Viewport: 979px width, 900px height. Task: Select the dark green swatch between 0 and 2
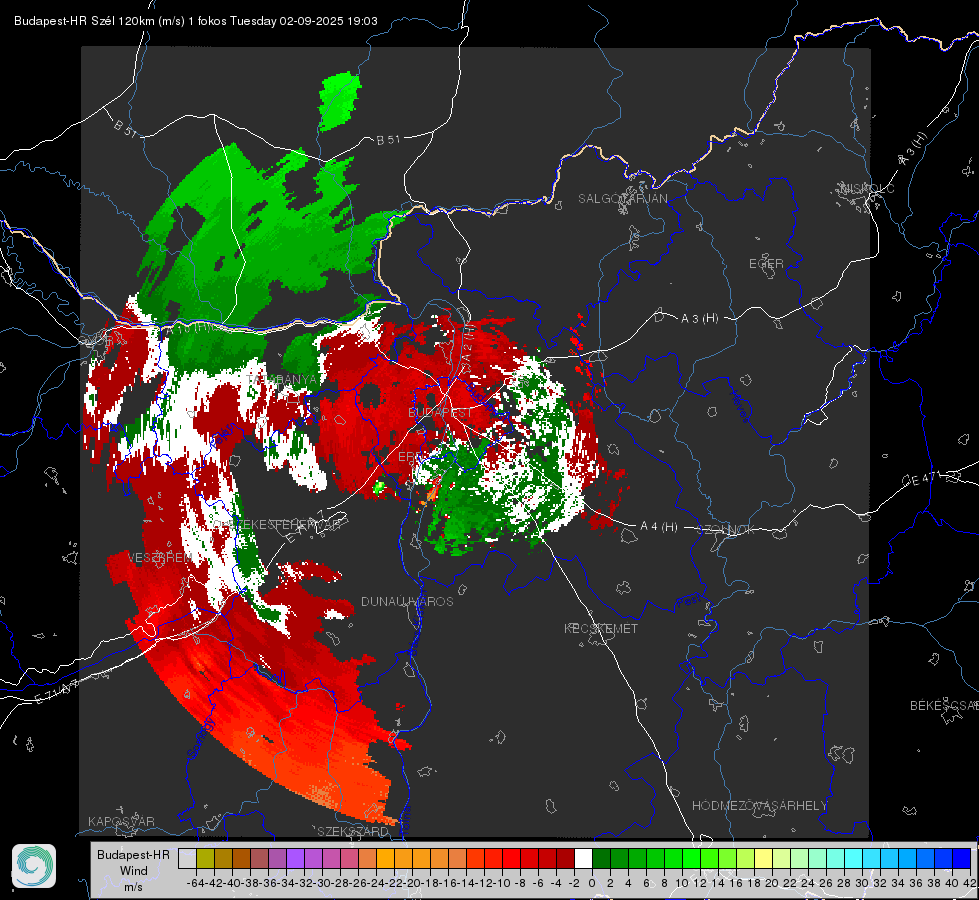(601, 858)
